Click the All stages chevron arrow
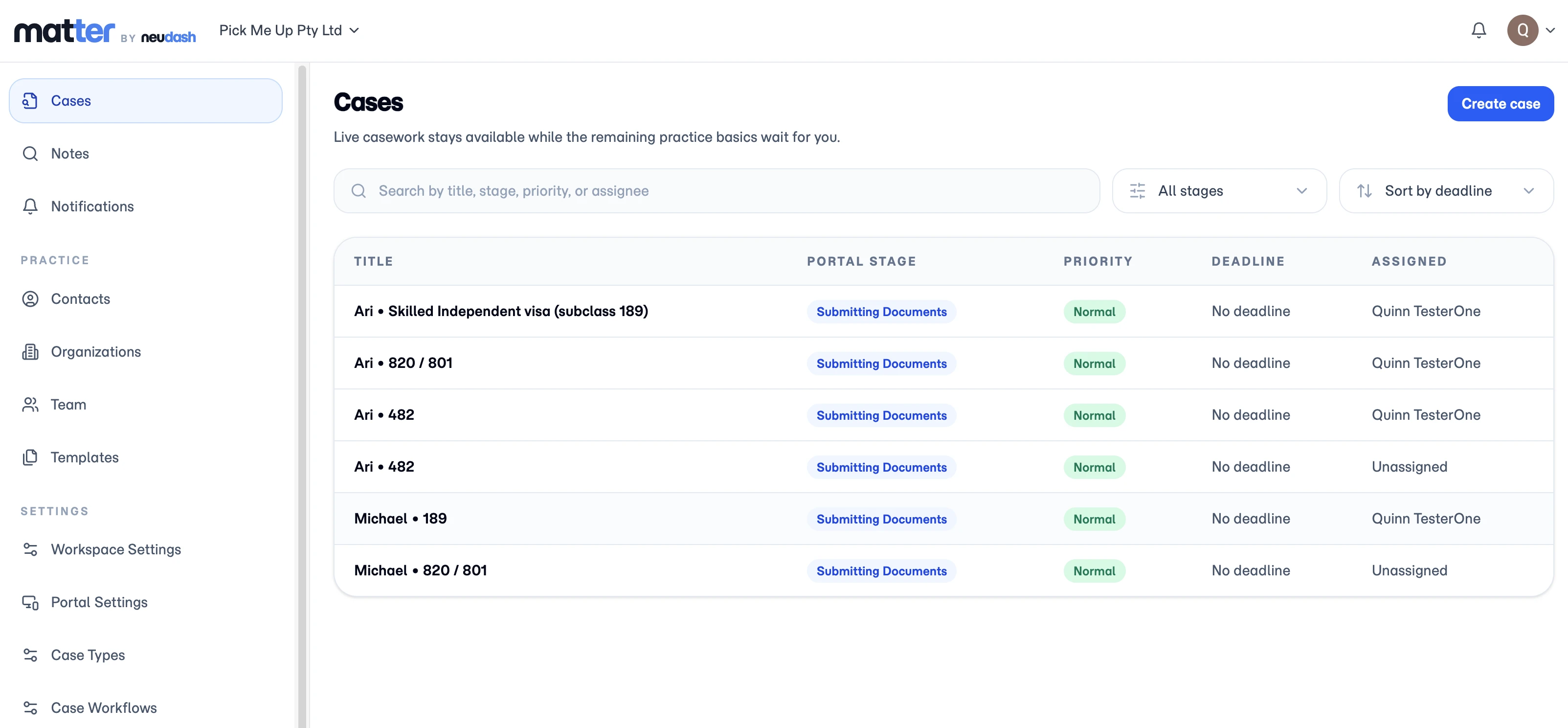1568x728 pixels. click(x=1301, y=190)
